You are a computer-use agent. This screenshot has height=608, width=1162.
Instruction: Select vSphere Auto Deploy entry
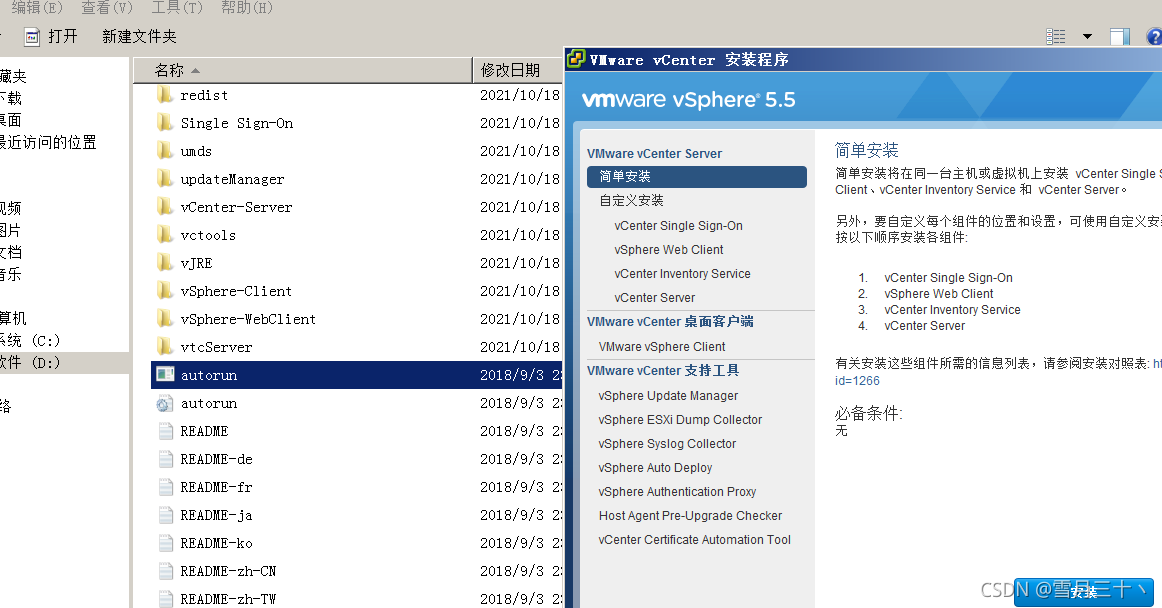pyautogui.click(x=655, y=468)
